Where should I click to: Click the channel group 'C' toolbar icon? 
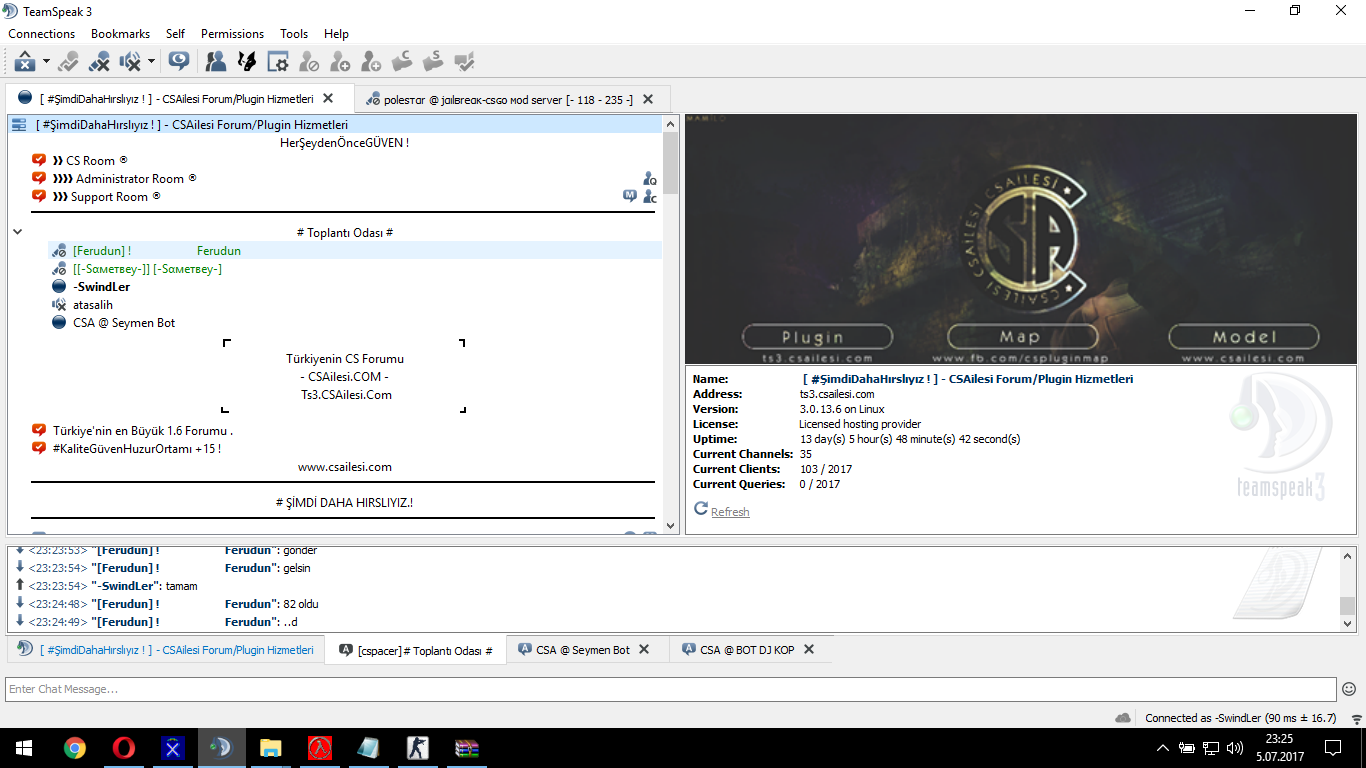click(x=402, y=62)
